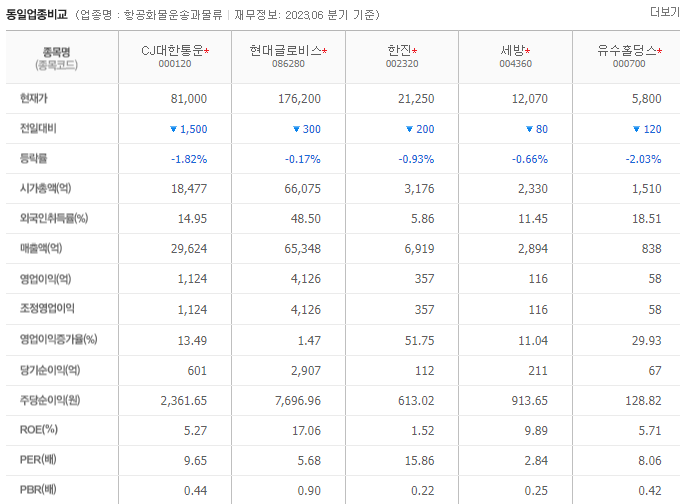Click the 외국인취득률(%) row label
This screenshot has height=504, width=680.
tap(54, 218)
